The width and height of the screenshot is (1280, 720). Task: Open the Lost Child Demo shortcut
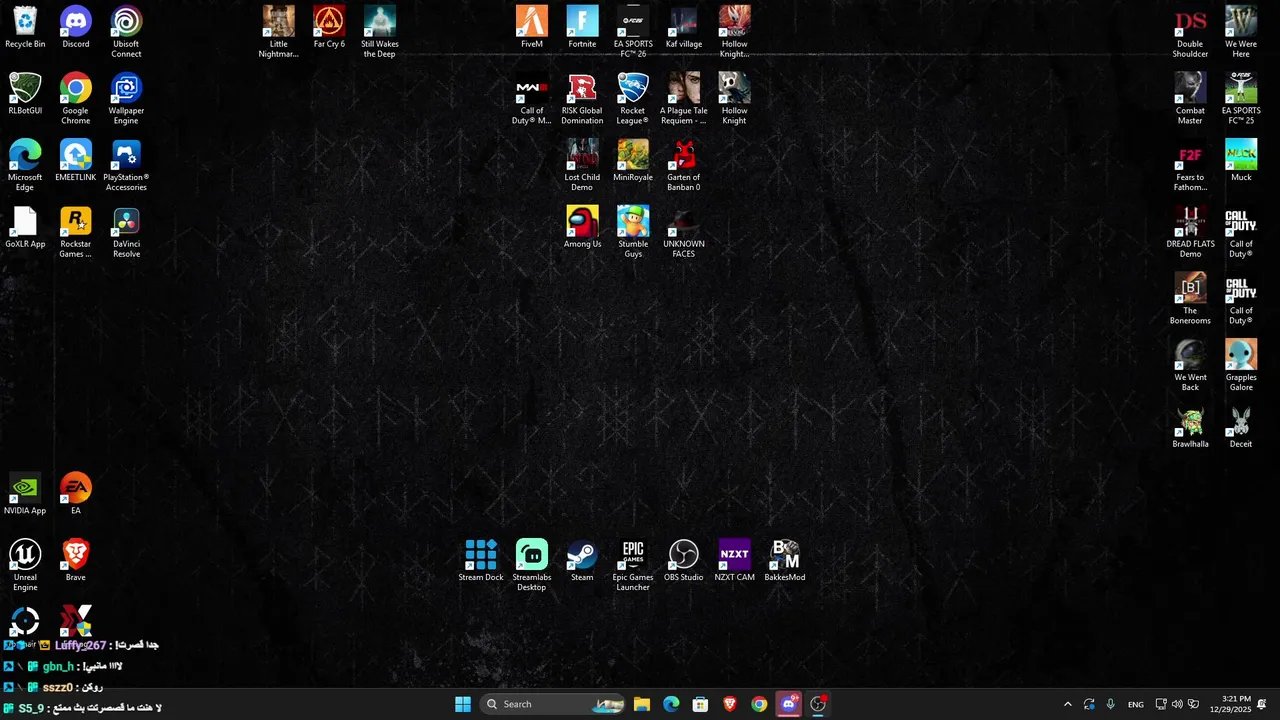(582, 165)
